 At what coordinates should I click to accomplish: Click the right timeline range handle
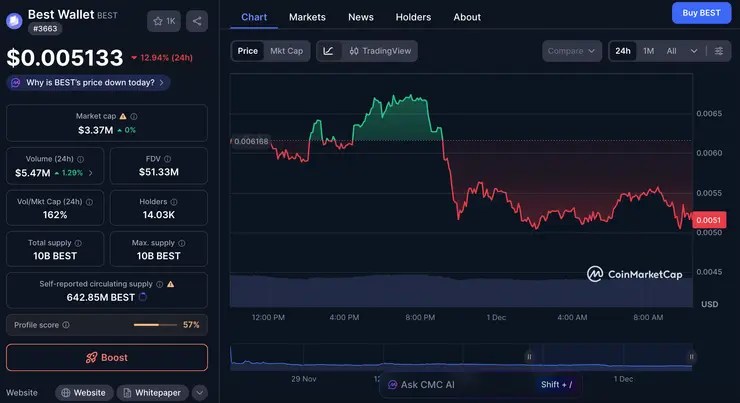690,356
